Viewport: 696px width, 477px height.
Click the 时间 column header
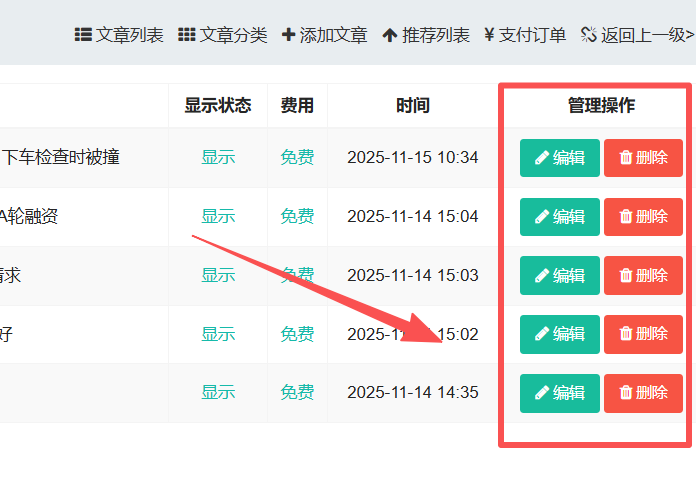click(x=412, y=105)
